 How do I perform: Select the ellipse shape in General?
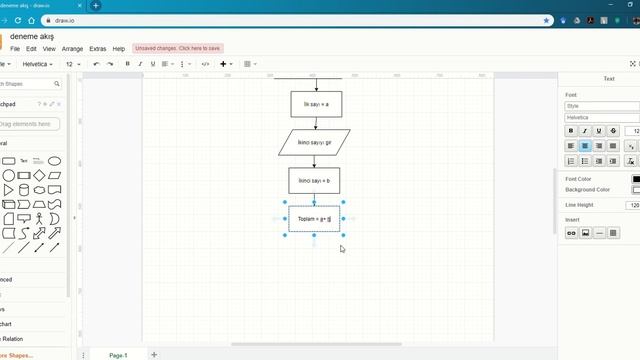[x=54, y=161]
